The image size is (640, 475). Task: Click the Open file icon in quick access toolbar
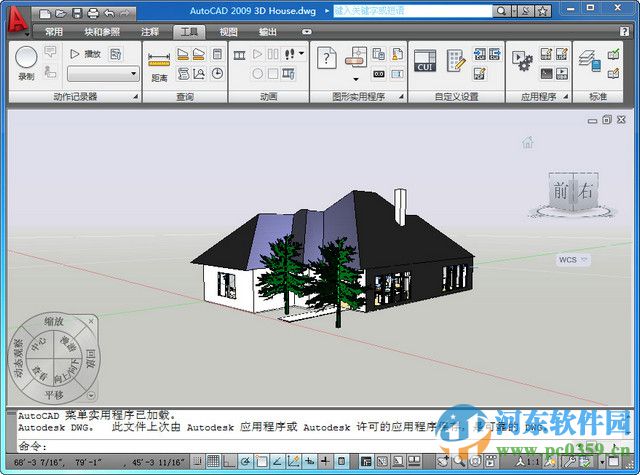pos(61,13)
